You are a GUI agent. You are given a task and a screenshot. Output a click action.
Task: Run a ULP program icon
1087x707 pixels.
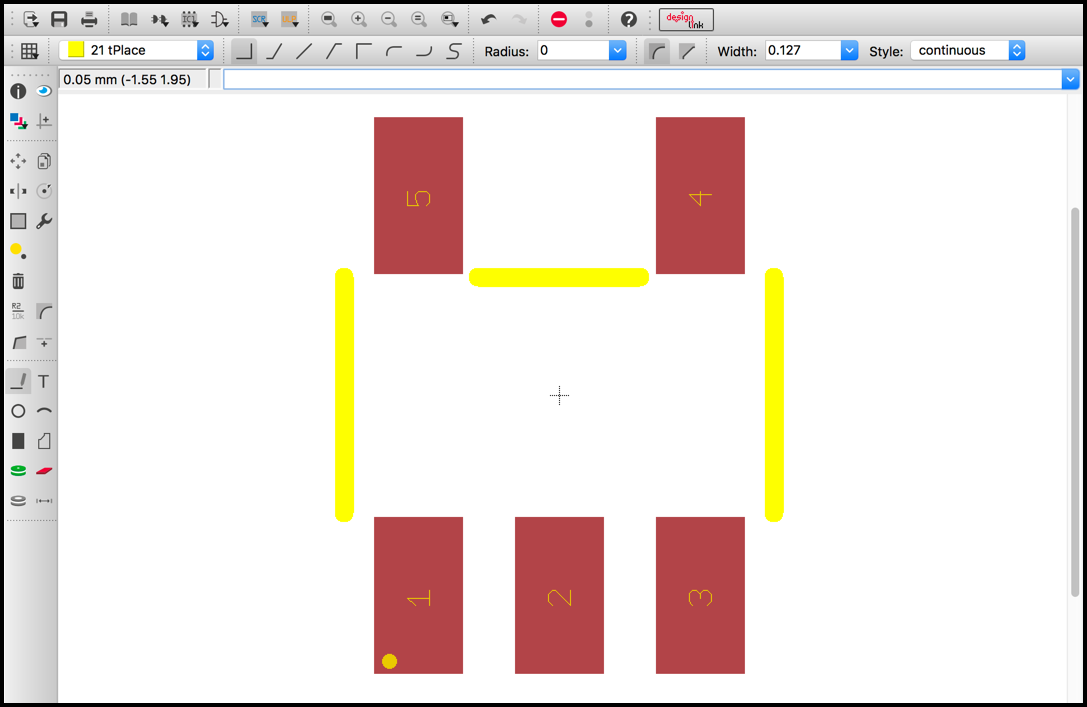(x=290, y=19)
